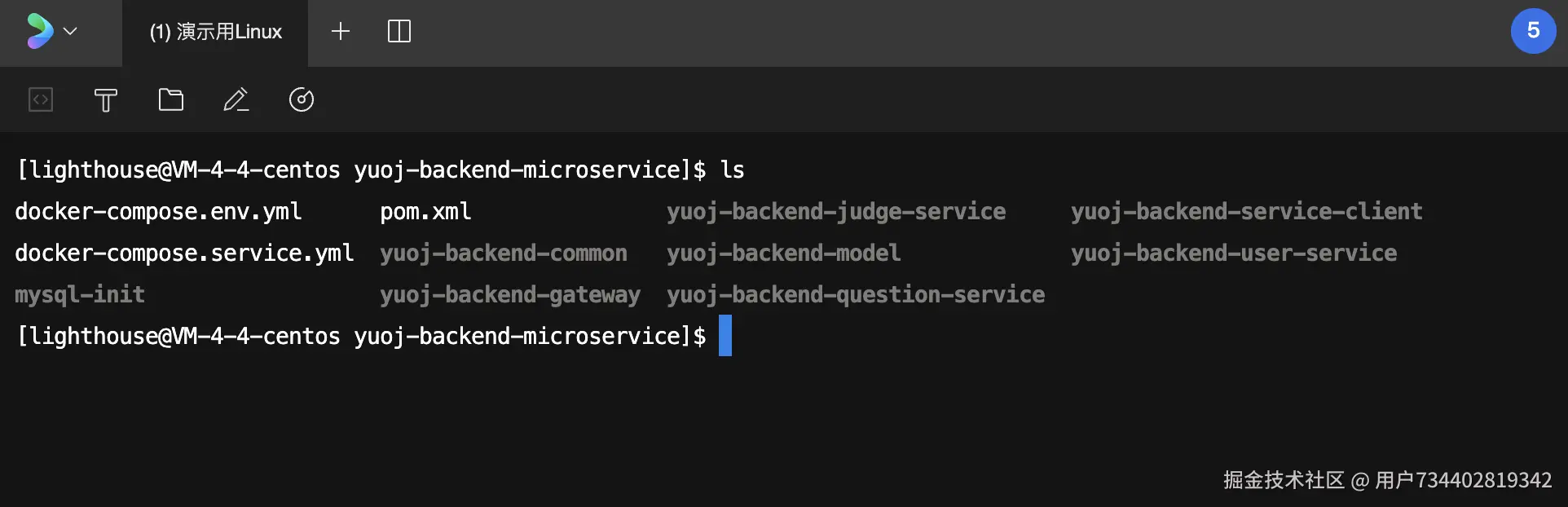Click the pencil edit icon
This screenshot has height=507, width=1568.
point(236,99)
